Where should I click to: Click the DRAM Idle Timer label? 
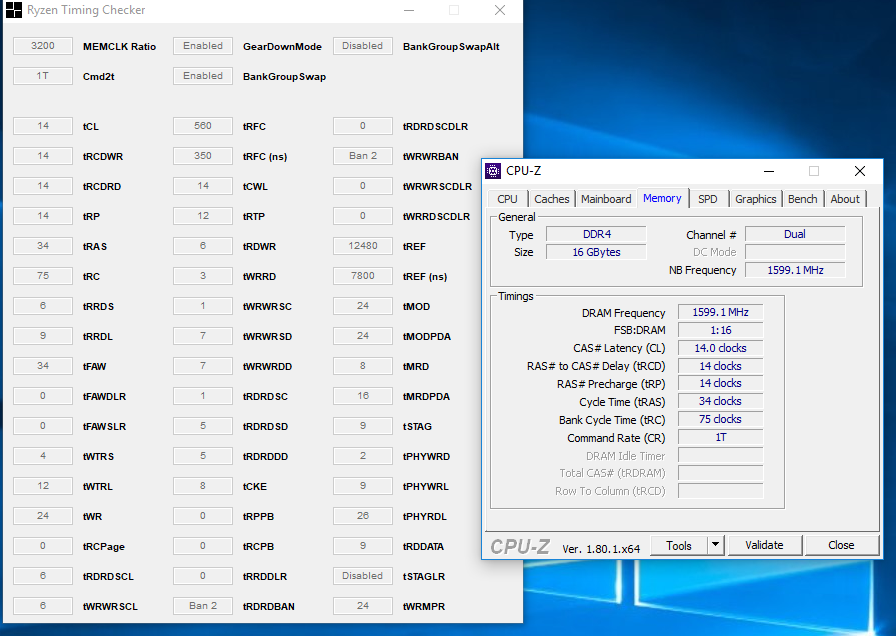tap(625, 456)
